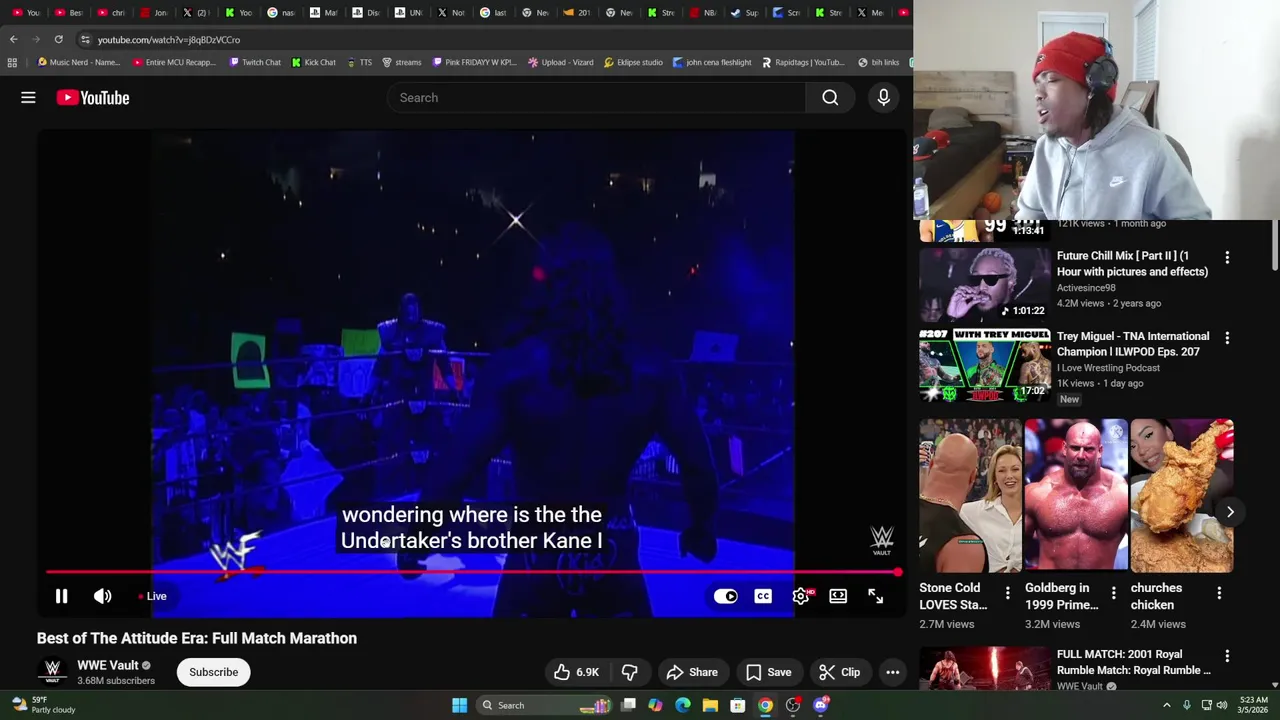1280x720 pixels.
Task: Open Discord from the taskbar
Action: (821, 705)
